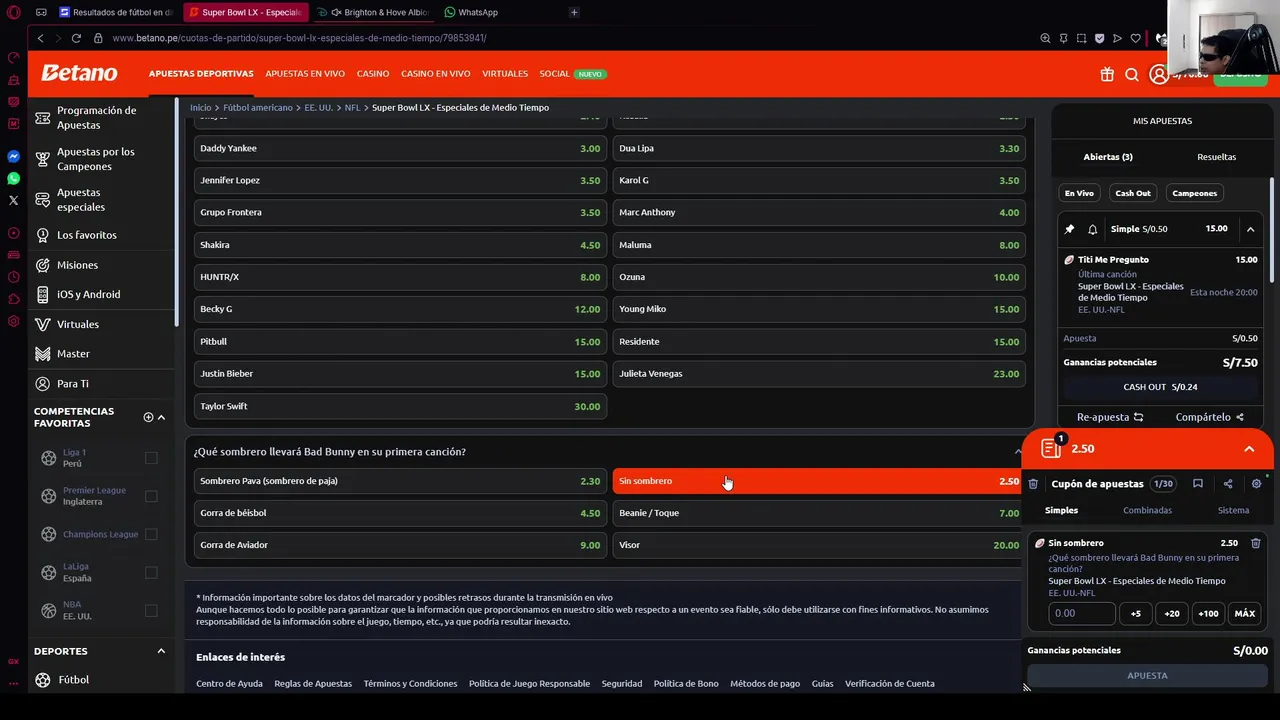The width and height of the screenshot is (1280, 720).
Task: Open the Casino menu item
Action: pyautogui.click(x=373, y=74)
